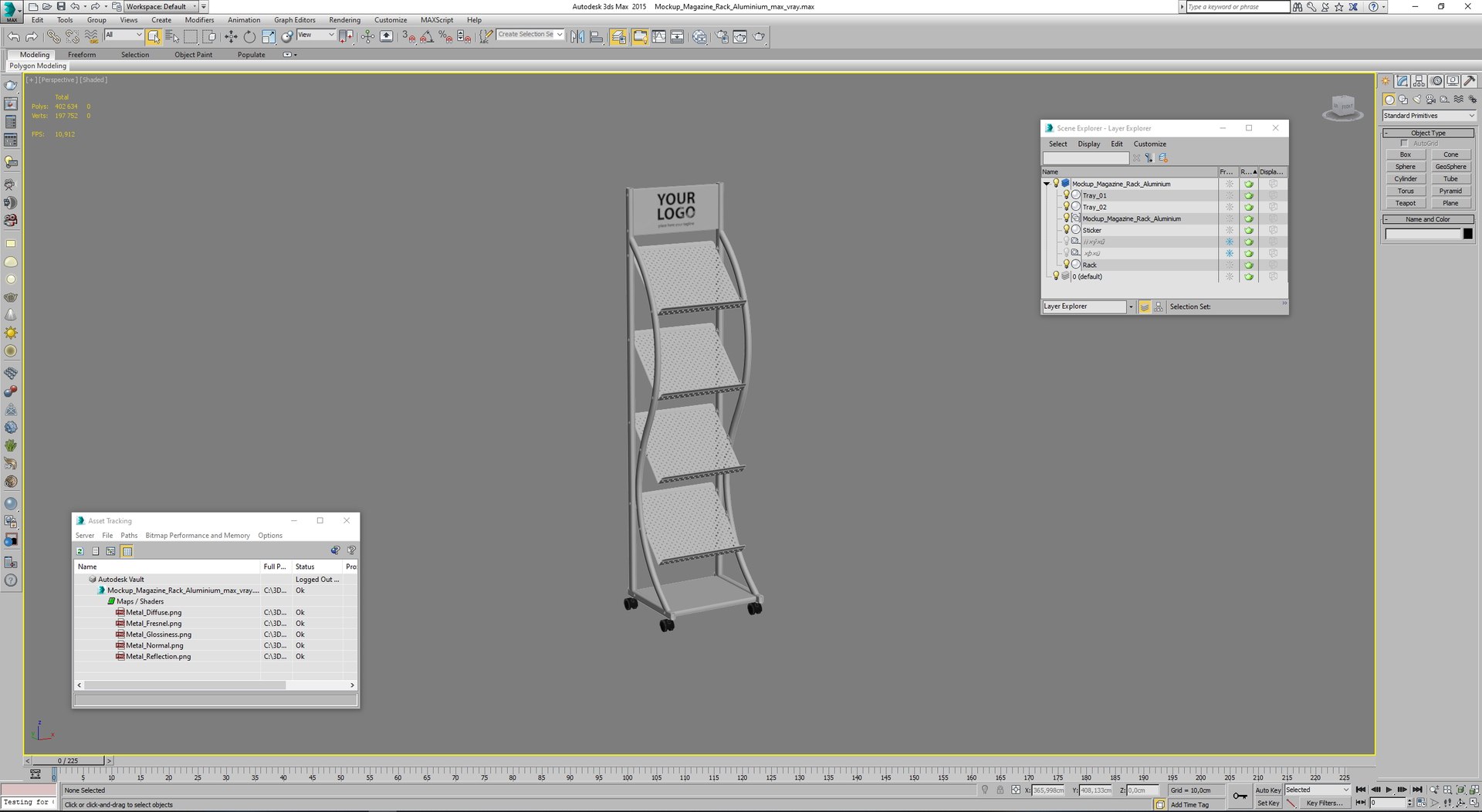Choose the Select and Rotate tool
1482x812 pixels.
pyautogui.click(x=249, y=36)
